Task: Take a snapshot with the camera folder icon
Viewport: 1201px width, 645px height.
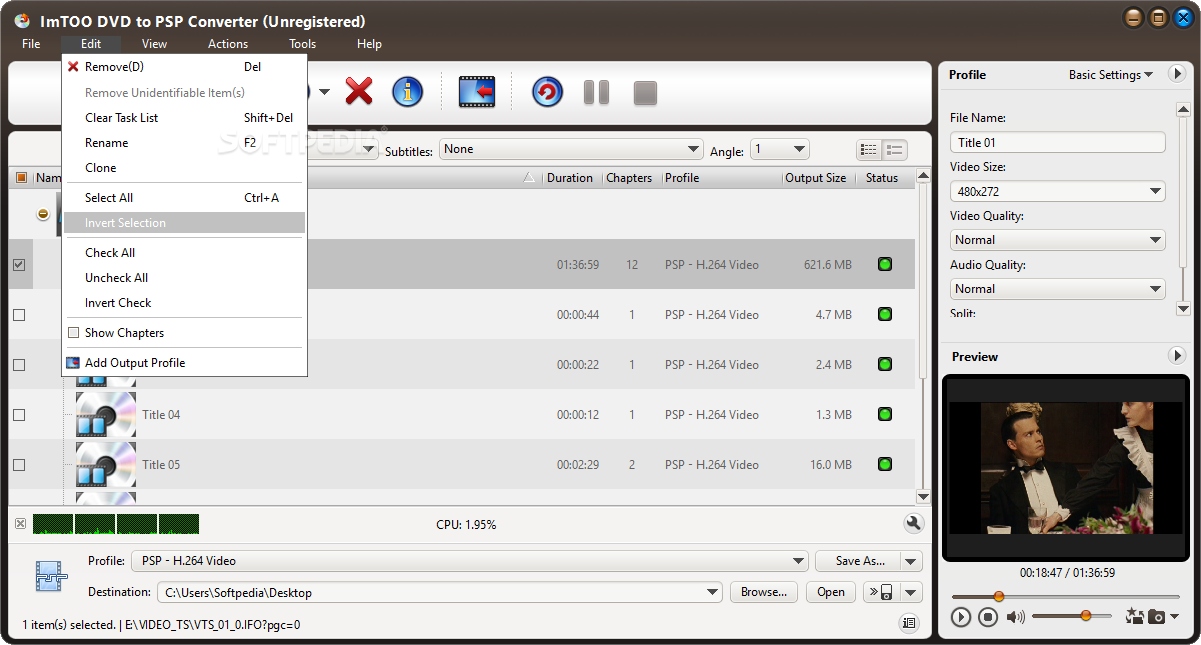Action: [x=1156, y=617]
